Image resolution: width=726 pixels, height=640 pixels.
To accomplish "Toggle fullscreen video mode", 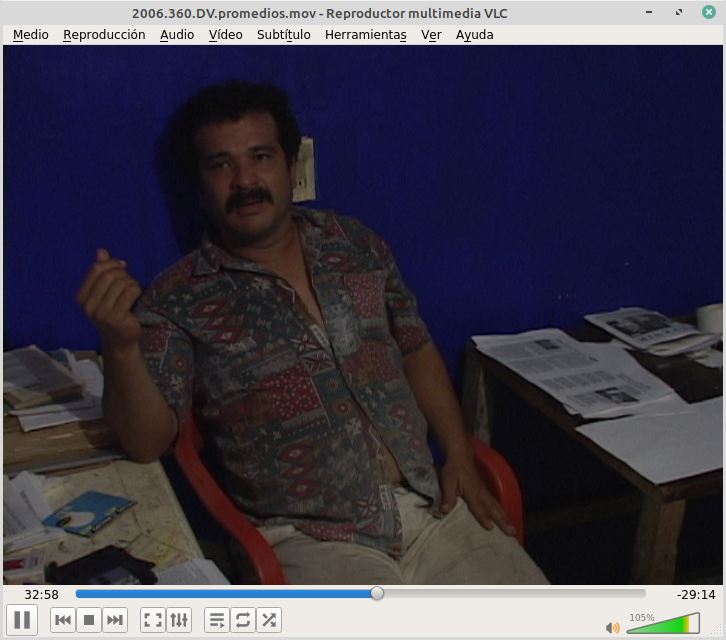I will click(153, 620).
